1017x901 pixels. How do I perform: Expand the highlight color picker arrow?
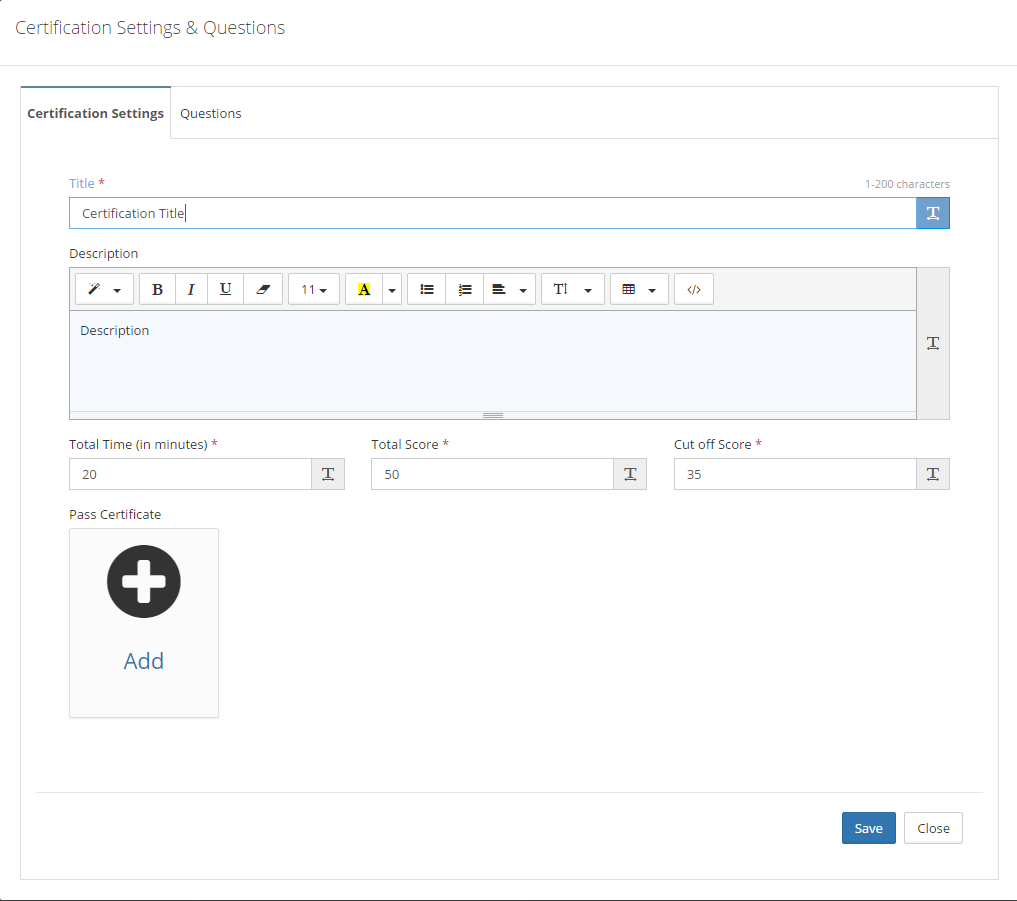(x=392, y=289)
